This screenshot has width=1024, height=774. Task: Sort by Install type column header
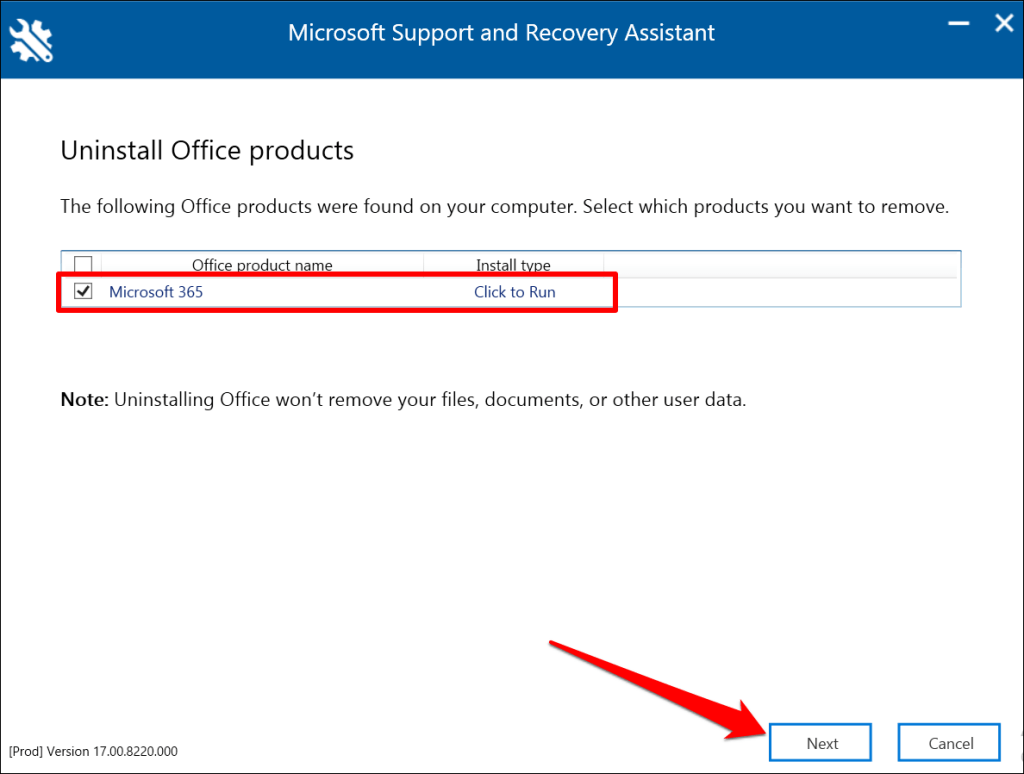coord(513,265)
